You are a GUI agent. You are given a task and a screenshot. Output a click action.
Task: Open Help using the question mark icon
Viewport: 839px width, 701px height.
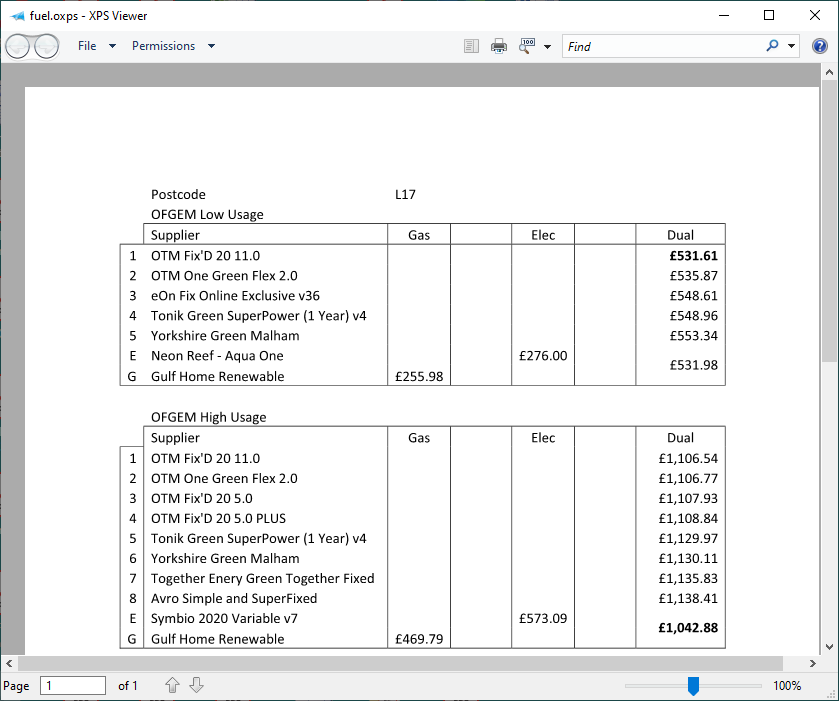(x=819, y=47)
